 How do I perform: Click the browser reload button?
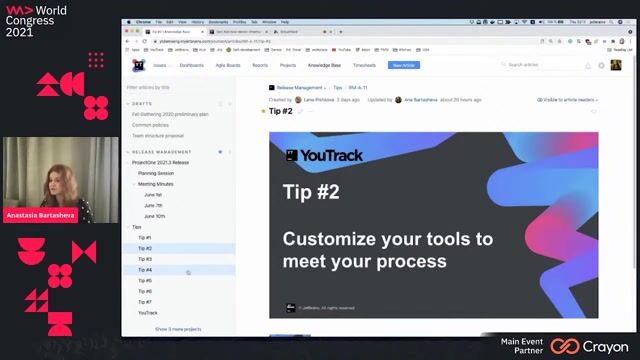tap(144, 41)
